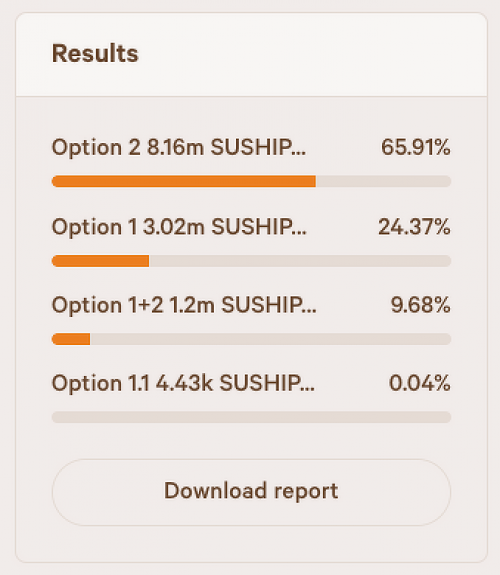
Task: Click the Option 1 3.02m SUSHIP label
Action: coord(179,227)
